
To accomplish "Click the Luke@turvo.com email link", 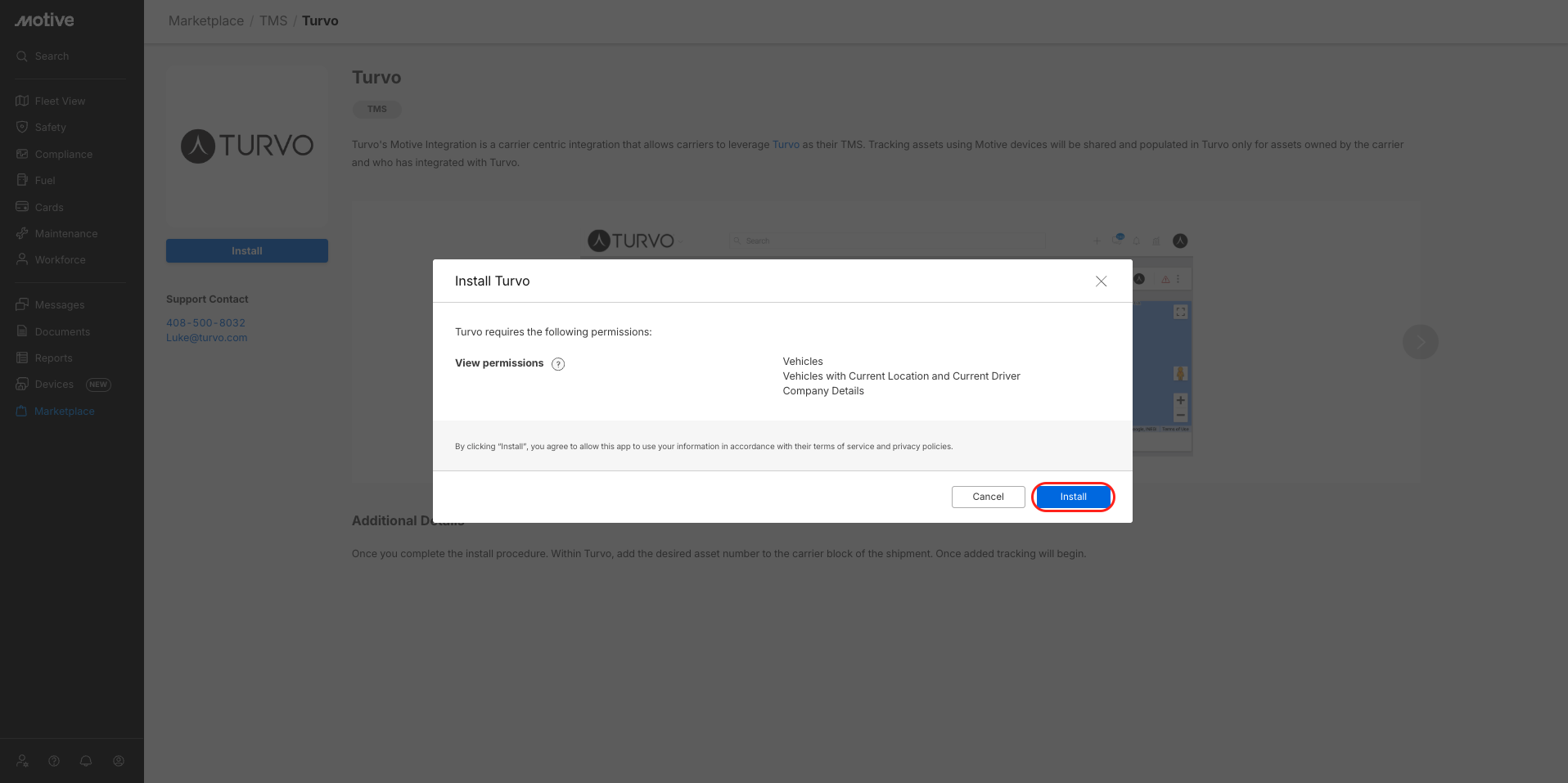I will pos(207,338).
